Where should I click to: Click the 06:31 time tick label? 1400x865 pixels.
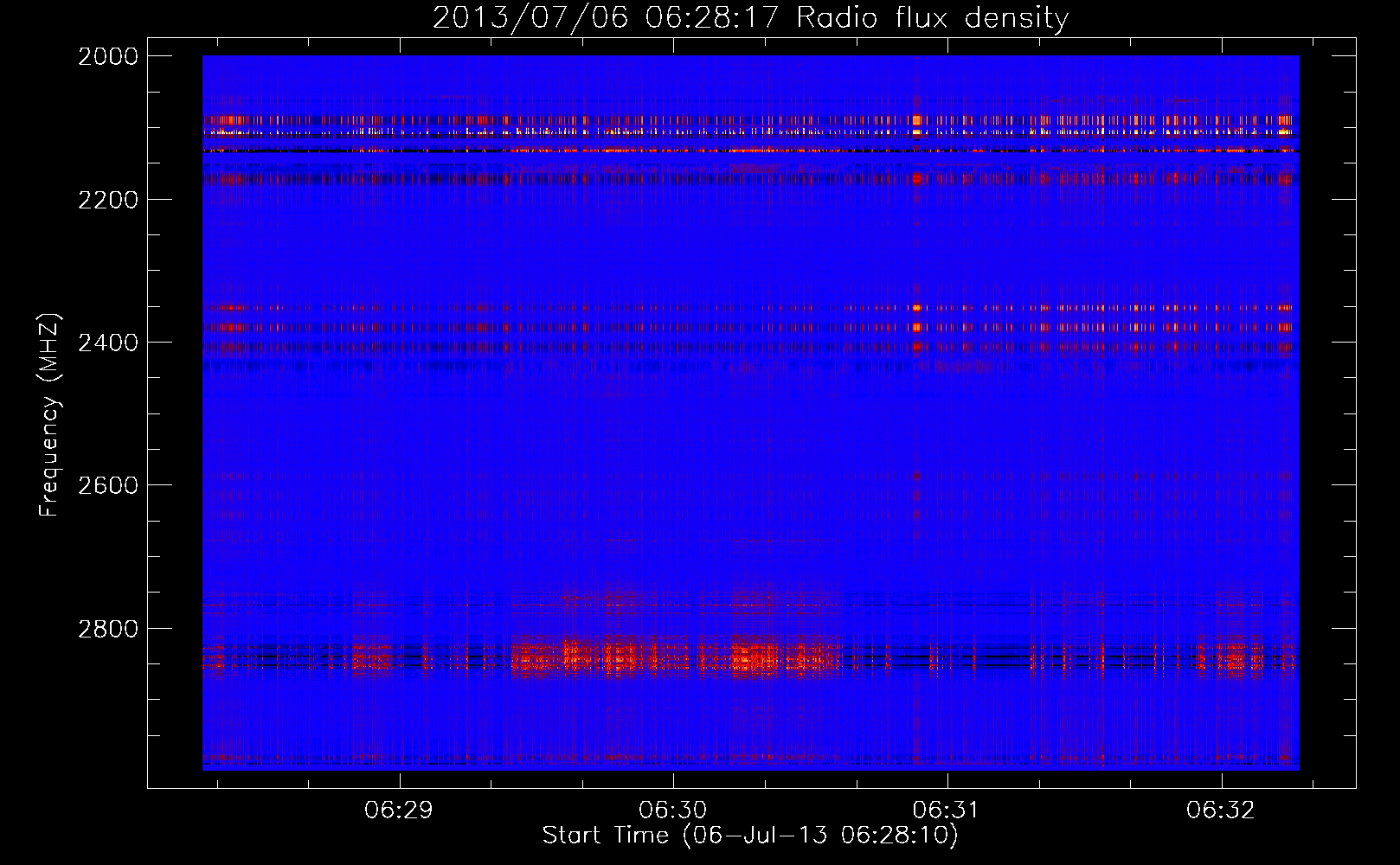(x=947, y=811)
